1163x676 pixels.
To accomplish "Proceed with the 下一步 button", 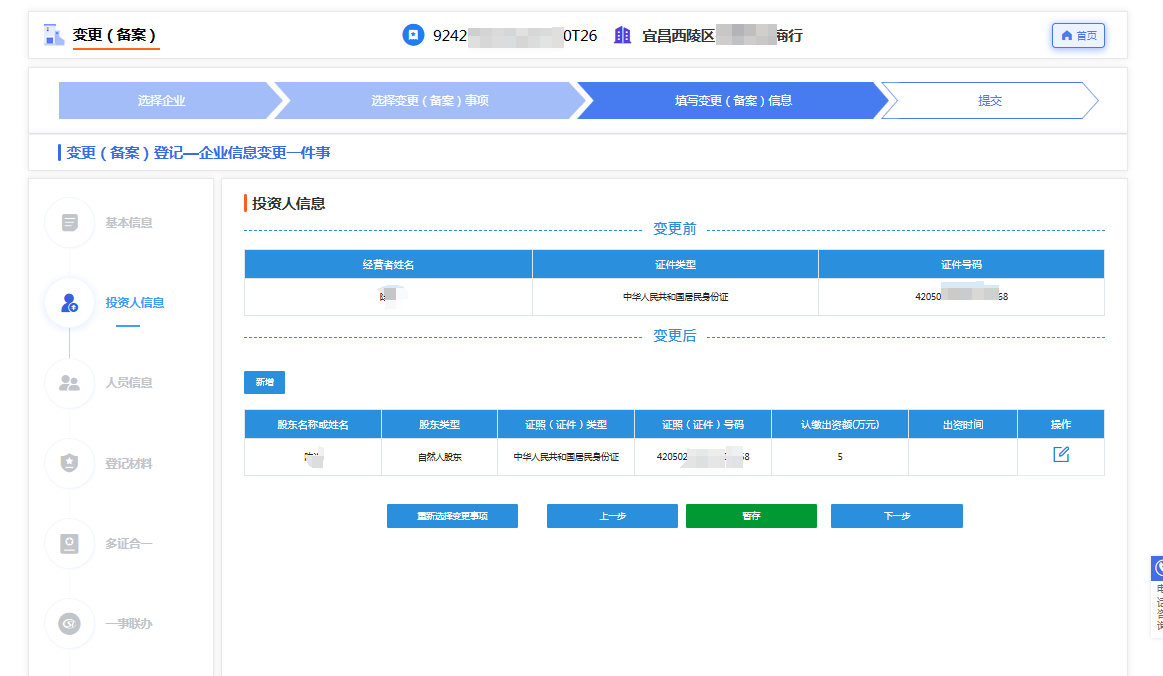I will pos(896,516).
